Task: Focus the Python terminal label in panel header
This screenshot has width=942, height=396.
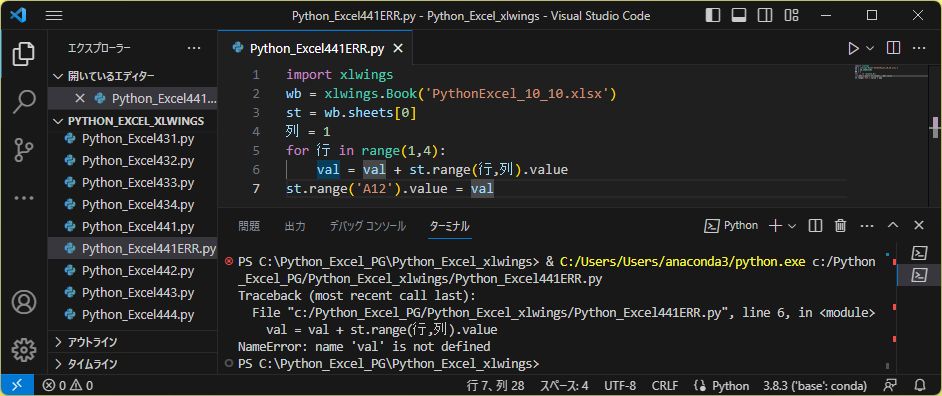Action: pyautogui.click(x=731, y=226)
